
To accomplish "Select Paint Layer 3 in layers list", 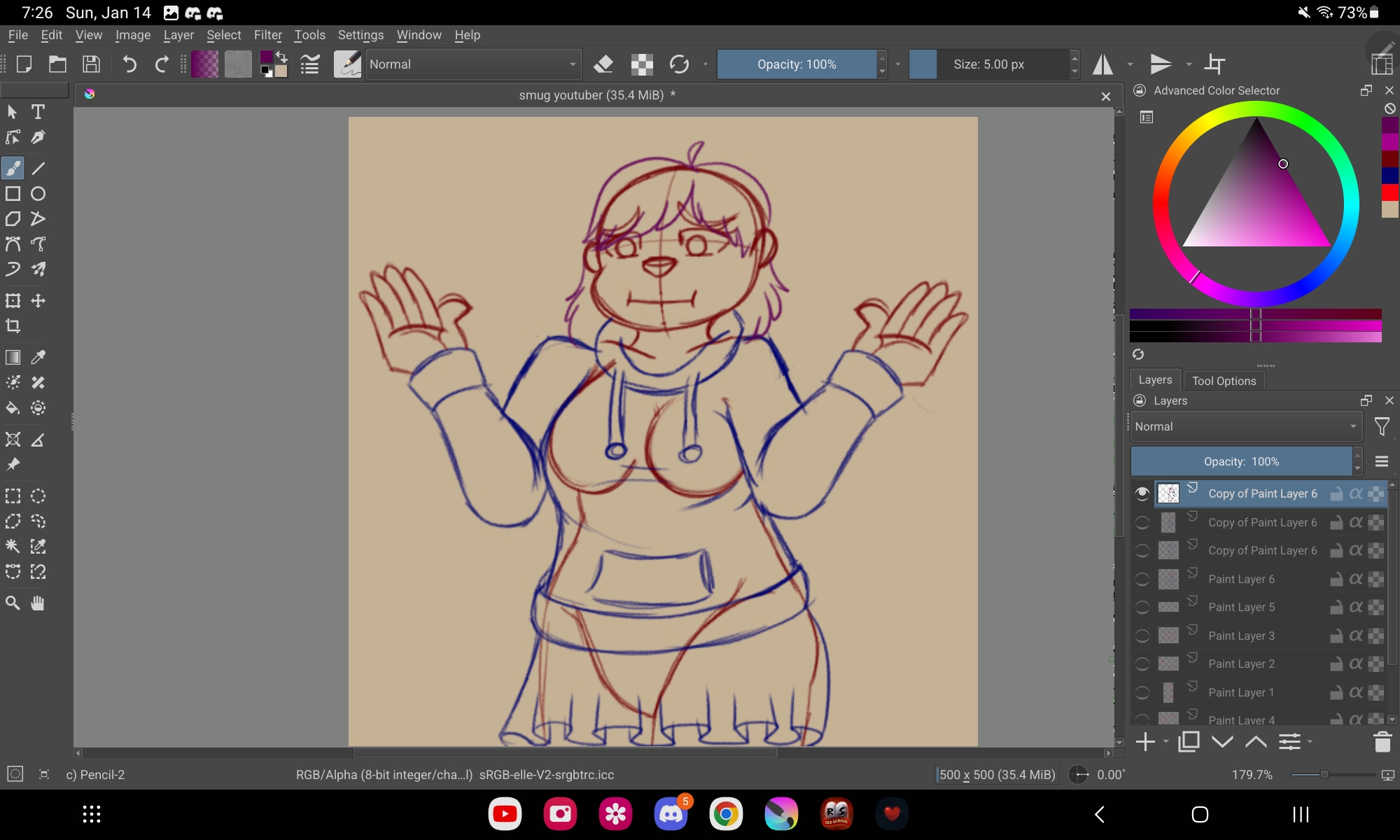I will tap(1241, 636).
